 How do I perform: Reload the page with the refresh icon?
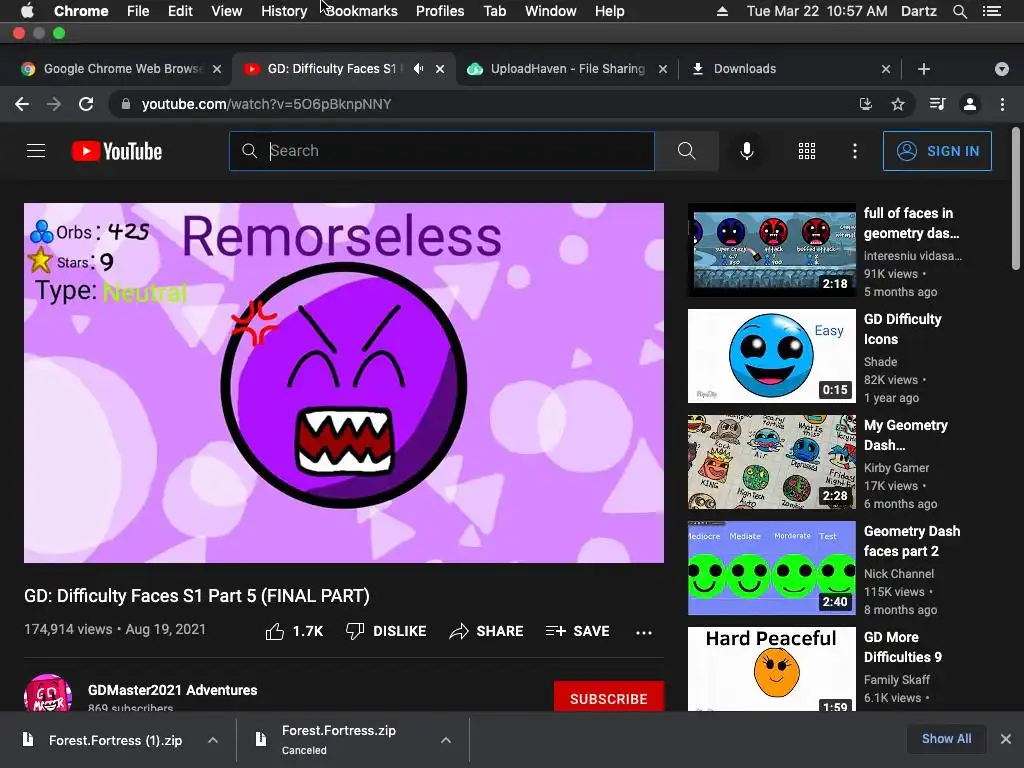[x=86, y=104]
